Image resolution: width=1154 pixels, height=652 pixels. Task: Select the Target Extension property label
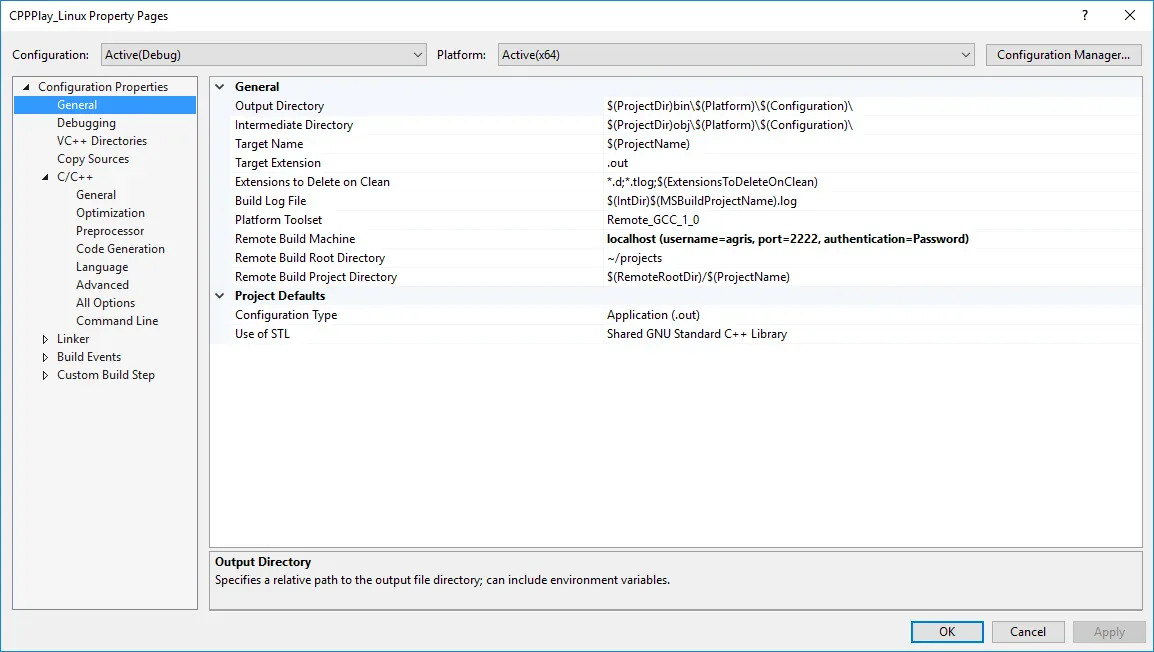pyautogui.click(x=277, y=163)
